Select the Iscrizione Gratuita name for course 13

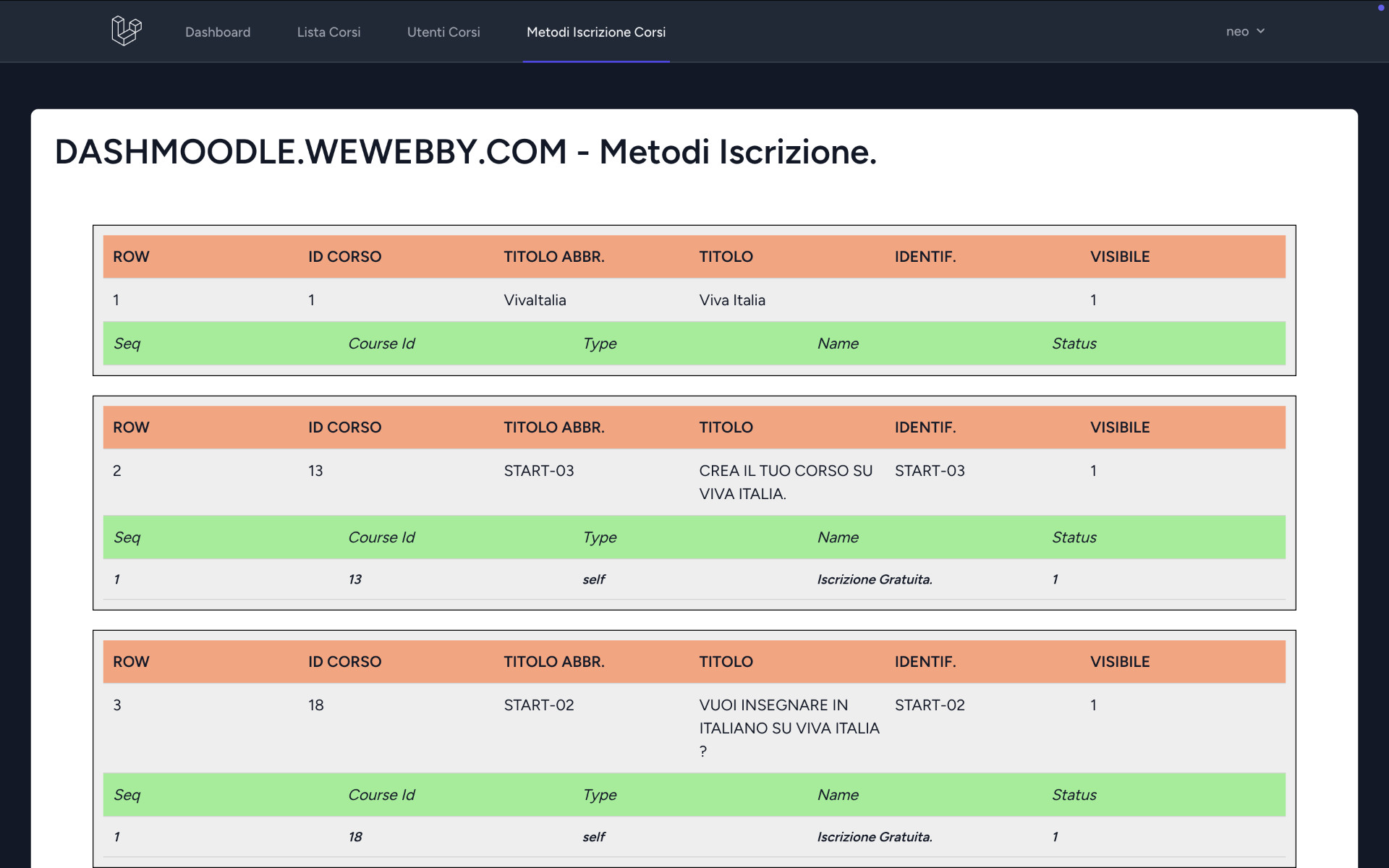pos(874,579)
